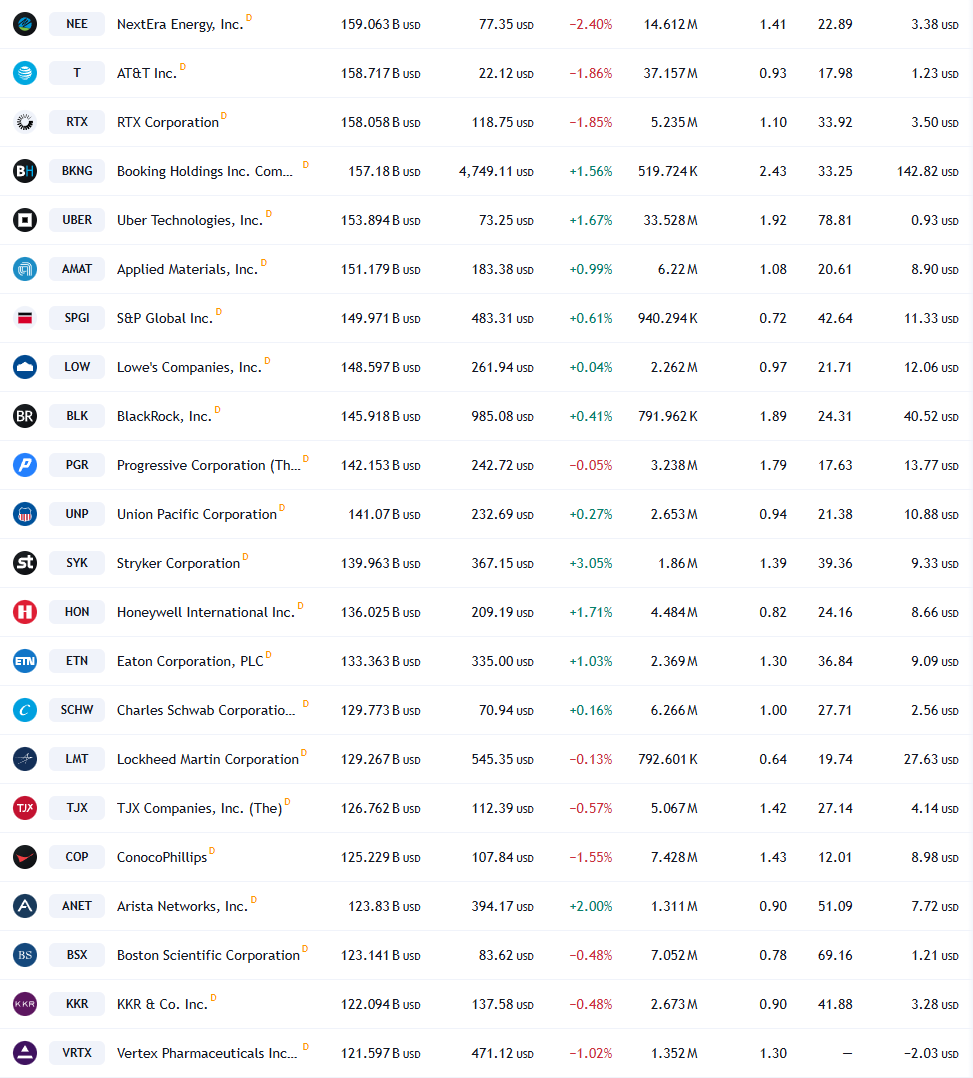Select the HON ticker badge
The image size is (973, 1078).
(x=77, y=612)
